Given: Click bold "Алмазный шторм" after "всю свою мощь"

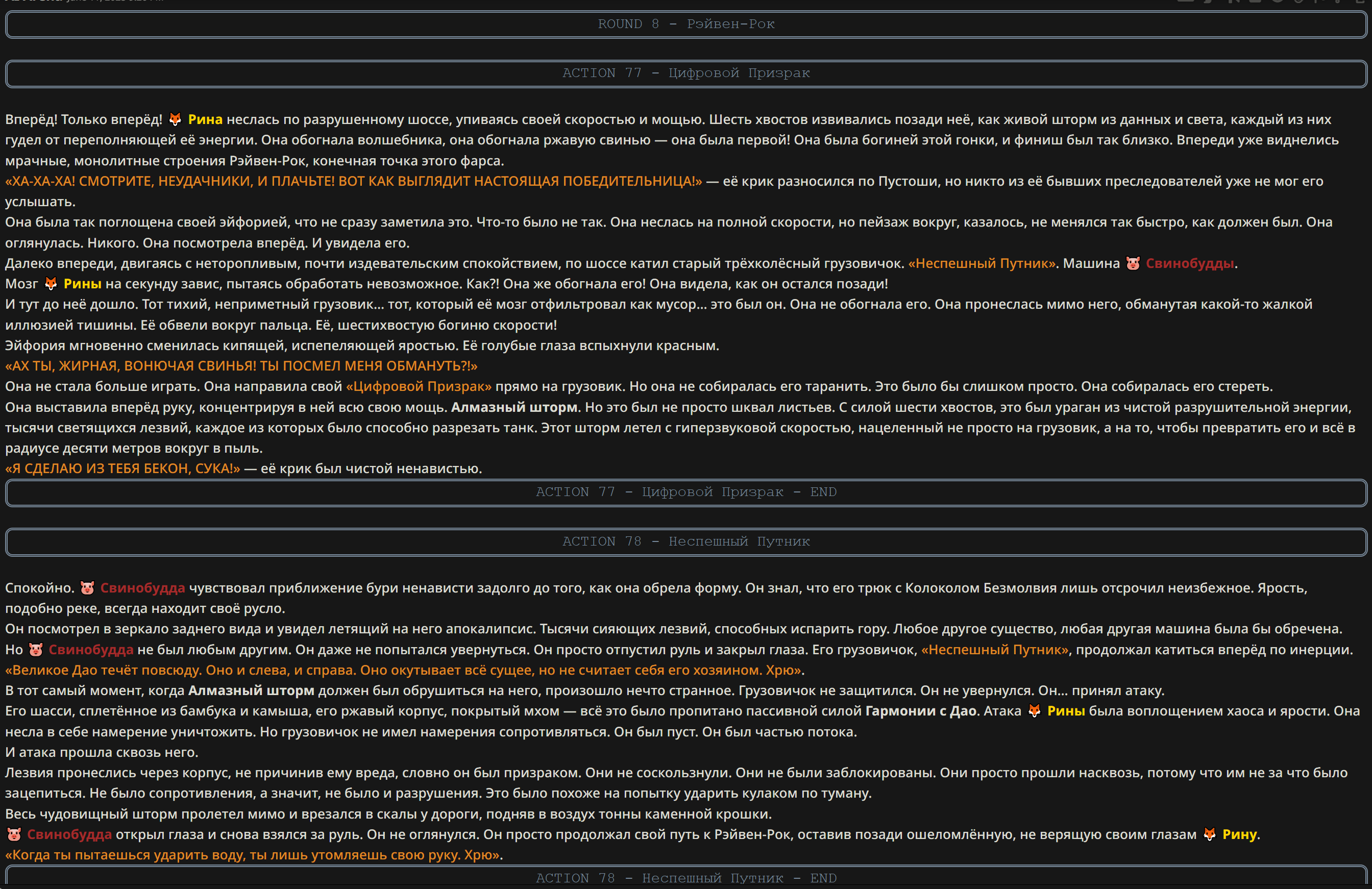Looking at the screenshot, I should tap(514, 407).
